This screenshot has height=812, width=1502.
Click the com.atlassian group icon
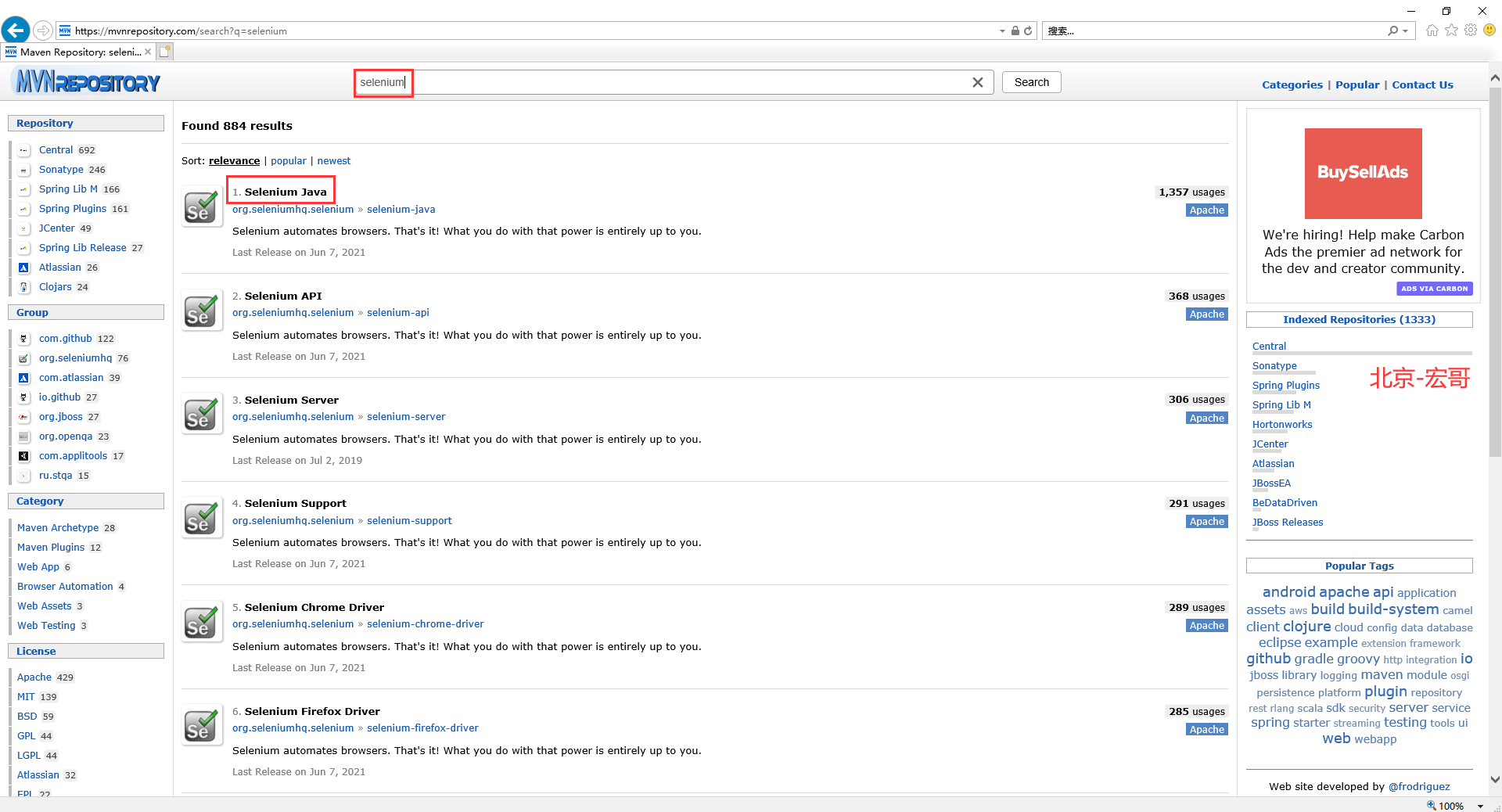click(x=23, y=378)
